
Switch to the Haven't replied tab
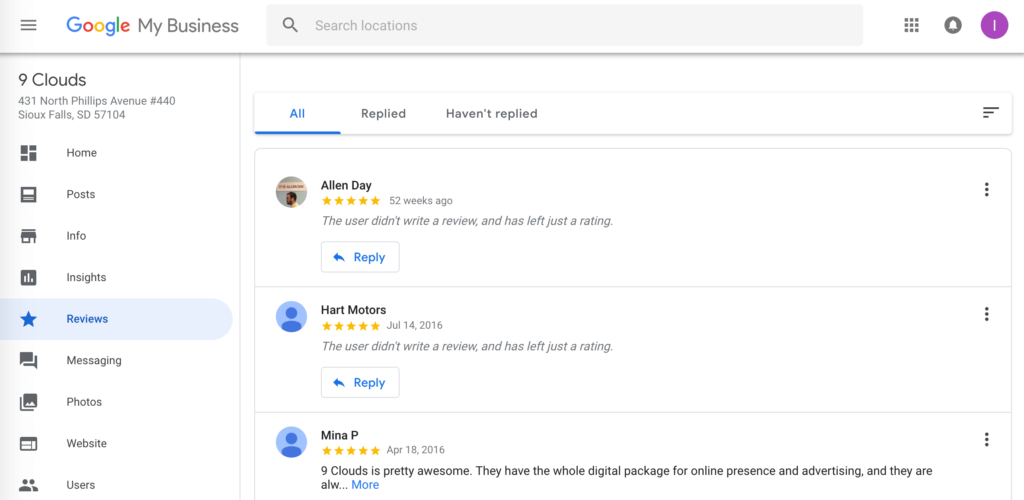click(x=492, y=114)
